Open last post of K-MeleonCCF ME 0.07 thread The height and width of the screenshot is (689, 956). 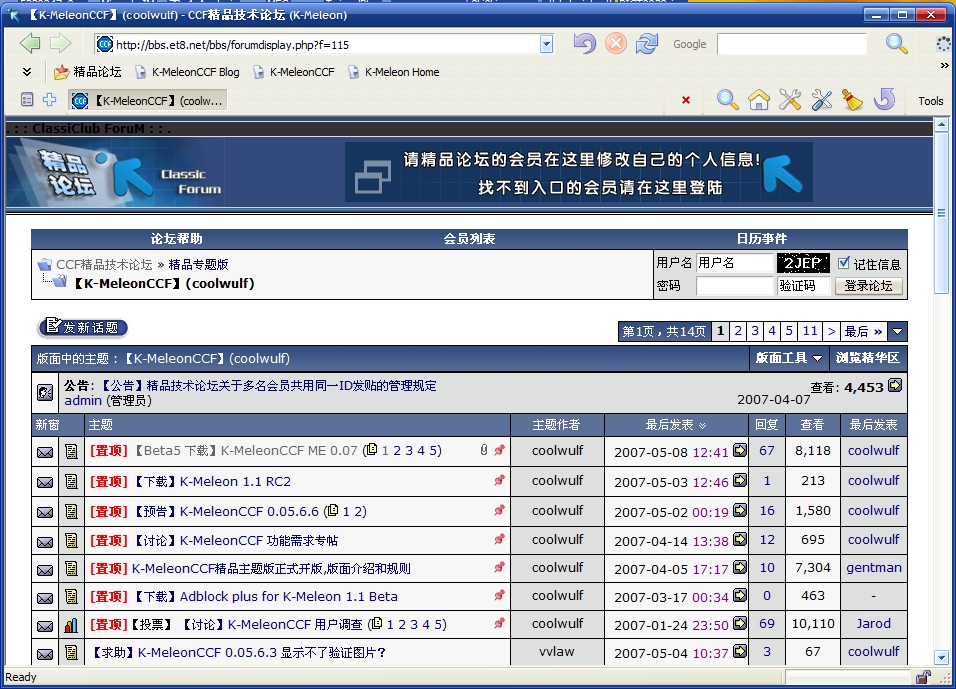(x=740, y=451)
